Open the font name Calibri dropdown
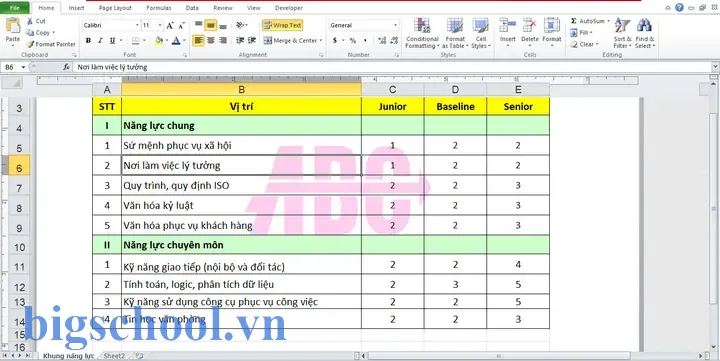This screenshot has width=720, height=361. (137, 26)
